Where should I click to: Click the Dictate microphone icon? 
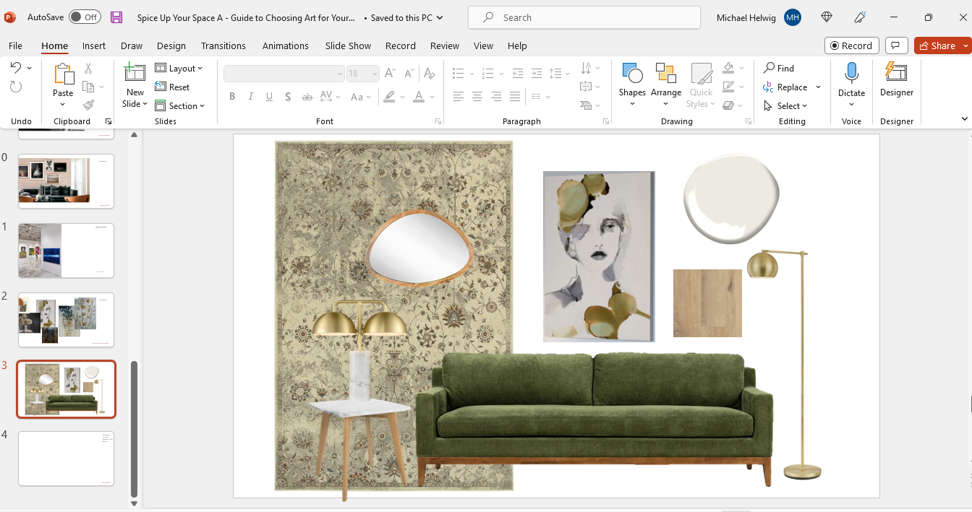click(x=852, y=73)
